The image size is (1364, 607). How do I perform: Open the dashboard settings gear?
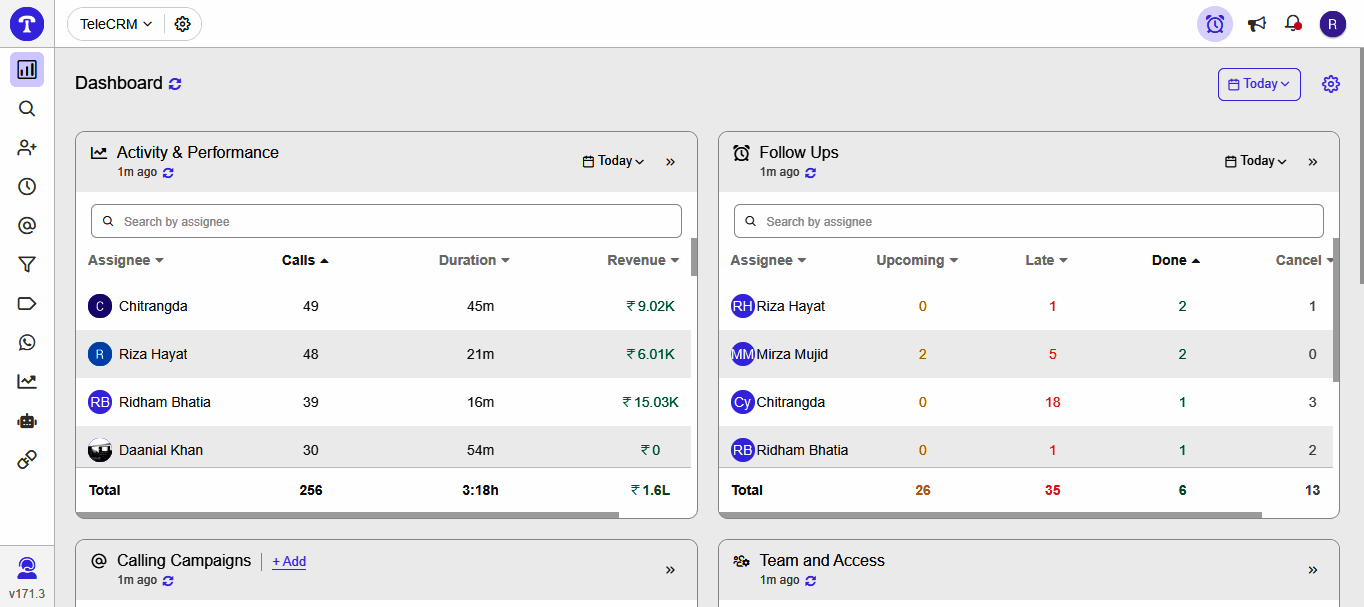pyautogui.click(x=1331, y=84)
